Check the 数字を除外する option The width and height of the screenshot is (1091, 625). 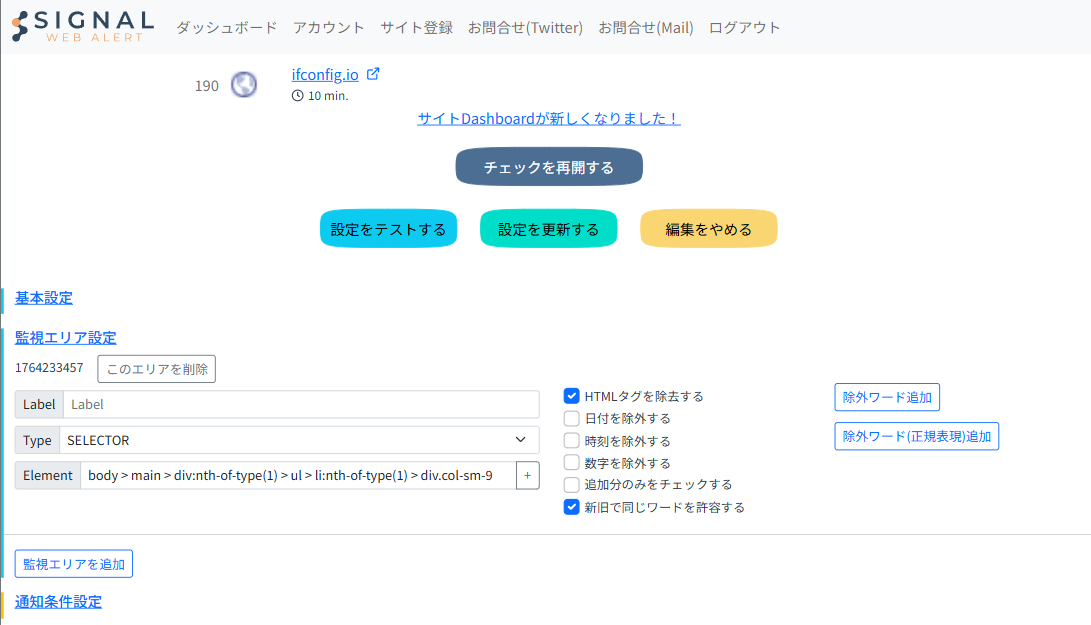click(572, 463)
